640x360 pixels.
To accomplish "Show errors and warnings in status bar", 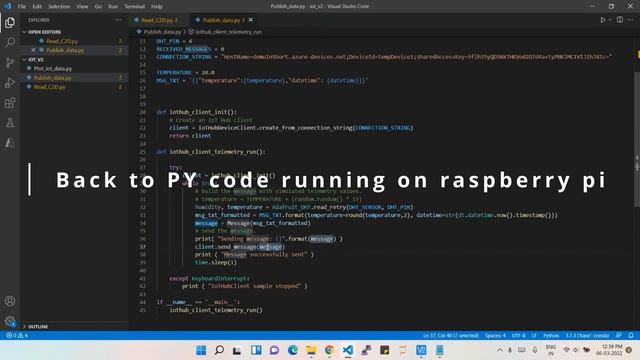I will tap(17, 336).
